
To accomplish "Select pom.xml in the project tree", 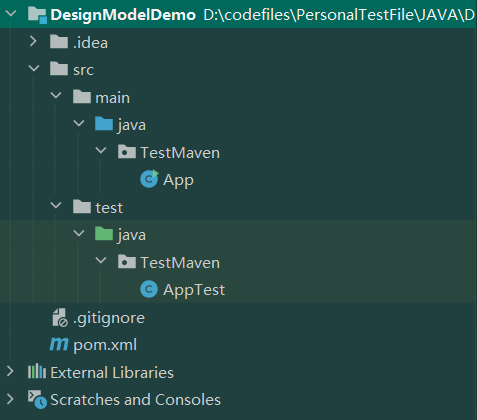I will pyautogui.click(x=105, y=345).
